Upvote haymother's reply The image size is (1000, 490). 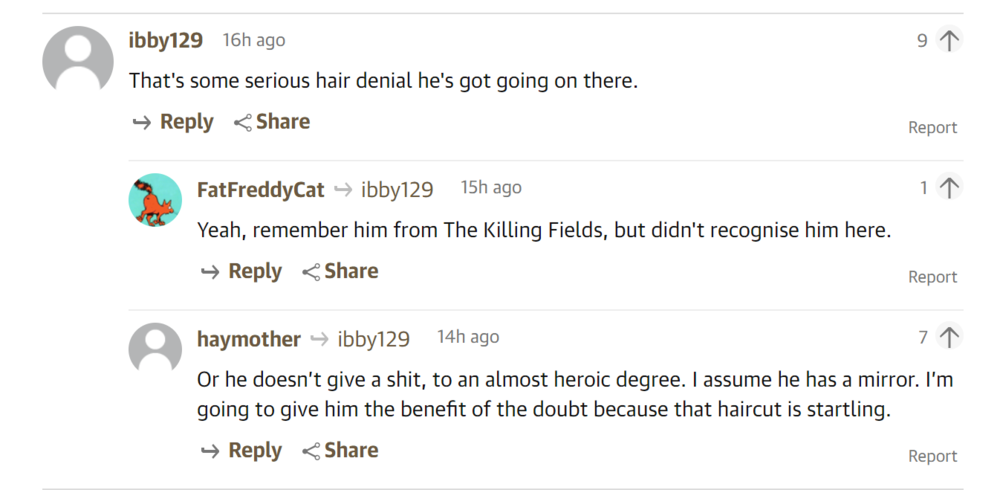949,338
